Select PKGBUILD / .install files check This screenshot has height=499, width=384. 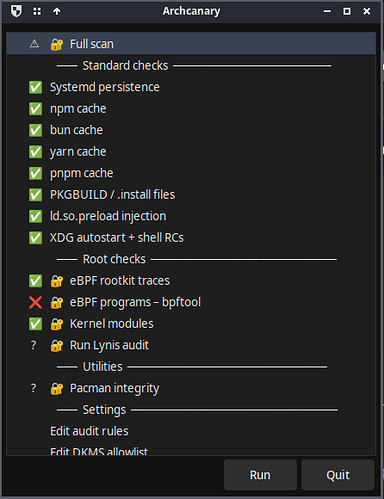(191, 195)
